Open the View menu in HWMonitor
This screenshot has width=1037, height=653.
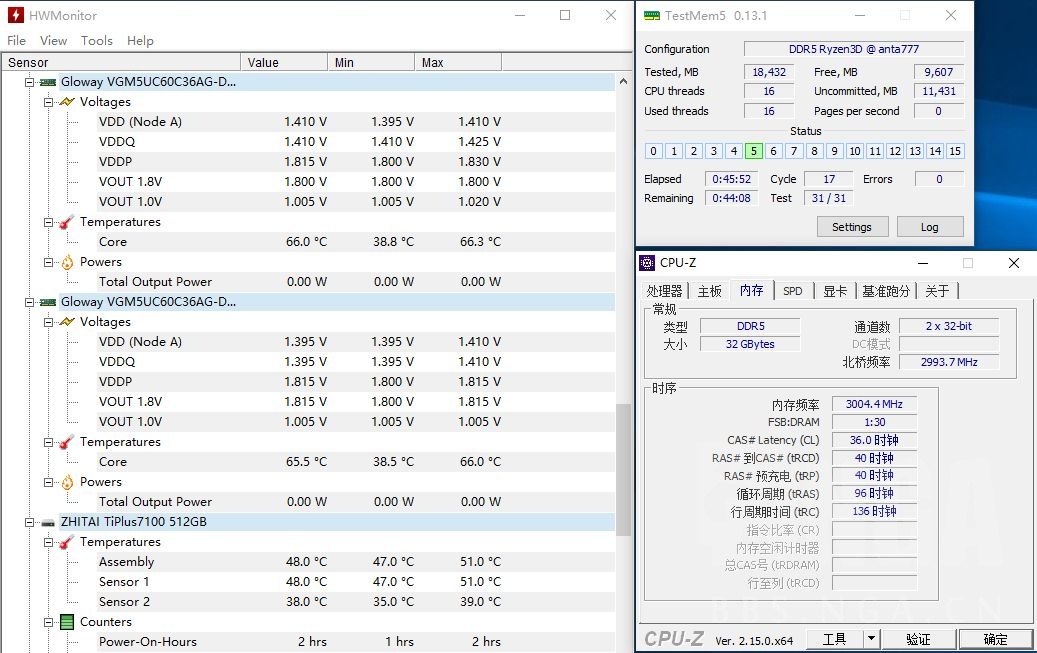[53, 40]
